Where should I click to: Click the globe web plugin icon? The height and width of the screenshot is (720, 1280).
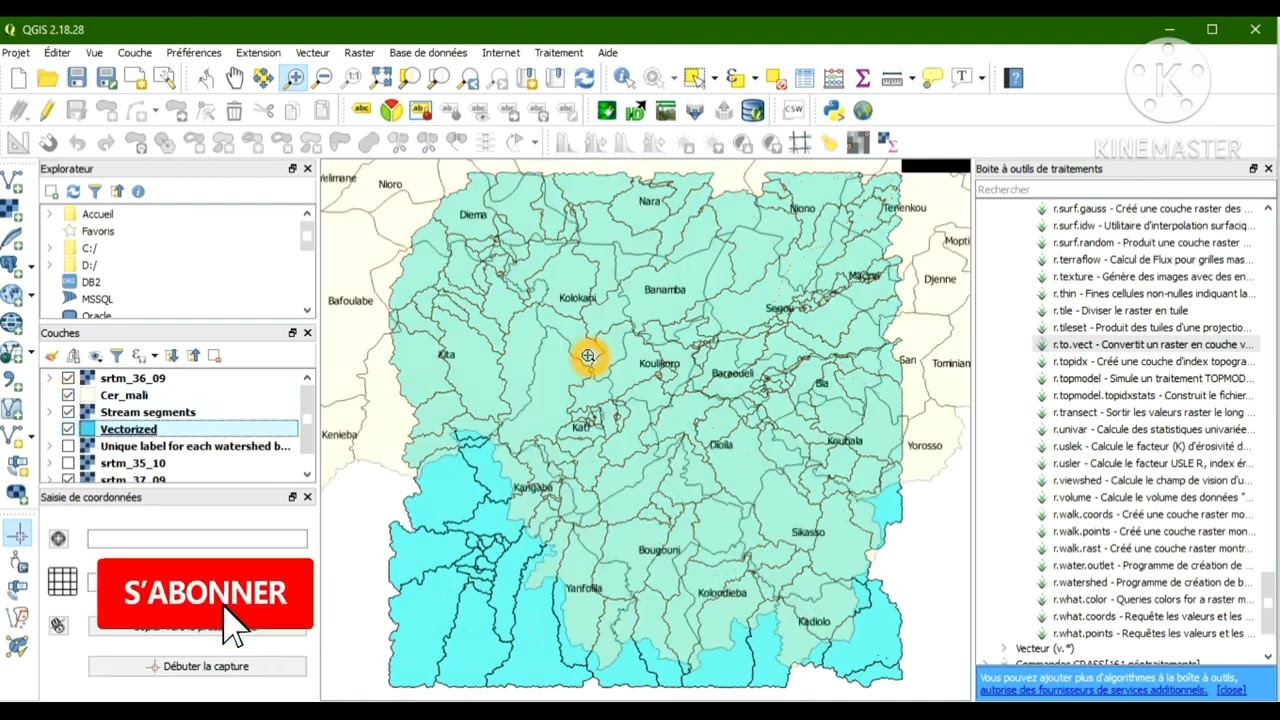tap(863, 111)
